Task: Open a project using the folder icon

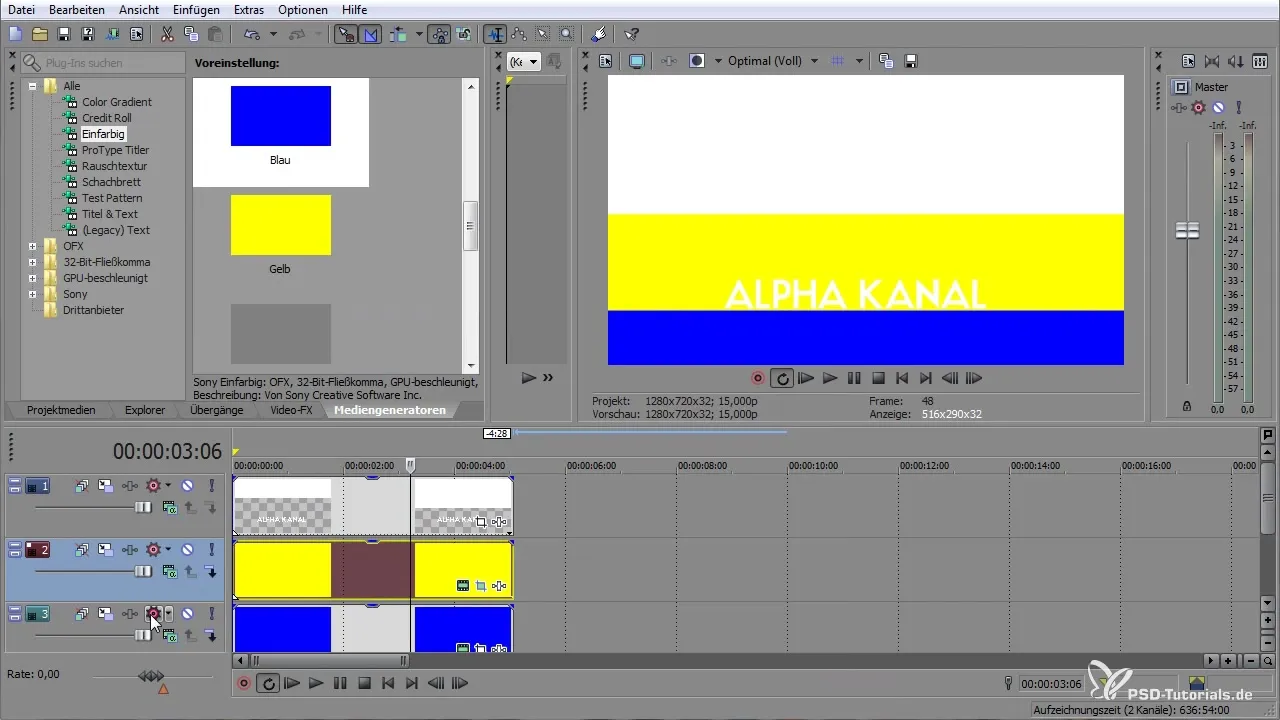Action: click(39, 34)
